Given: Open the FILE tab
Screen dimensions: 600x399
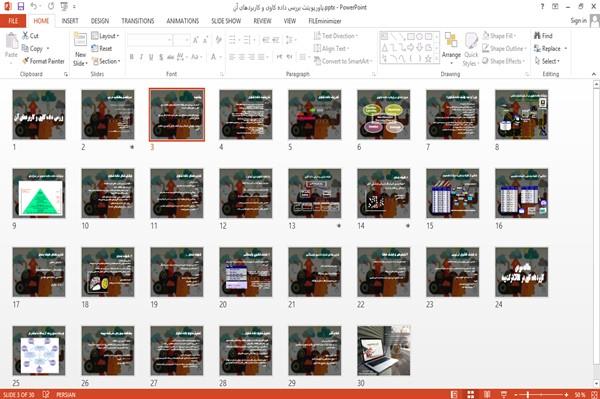Looking at the screenshot, I should (x=13, y=21).
